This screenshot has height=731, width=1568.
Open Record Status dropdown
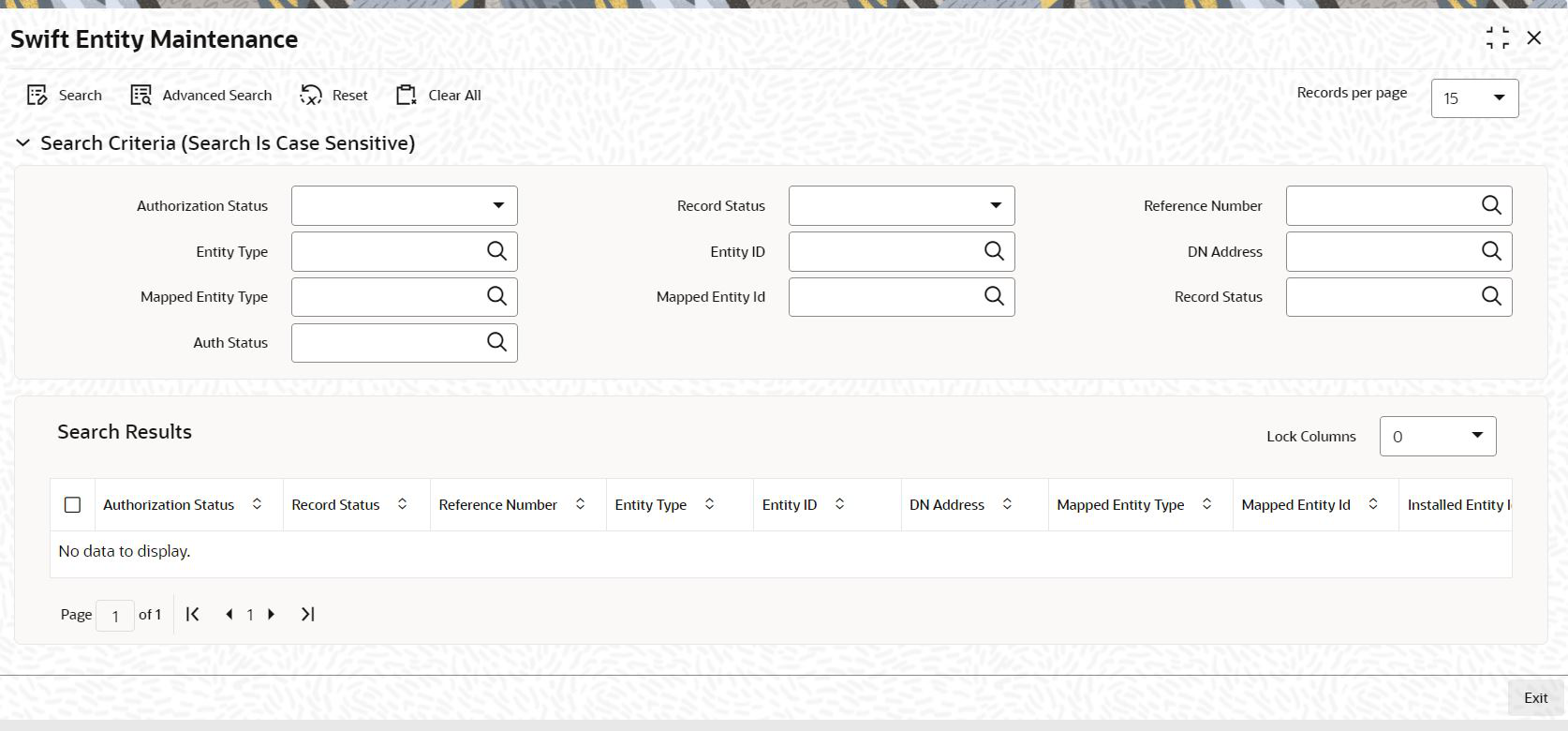click(x=902, y=205)
